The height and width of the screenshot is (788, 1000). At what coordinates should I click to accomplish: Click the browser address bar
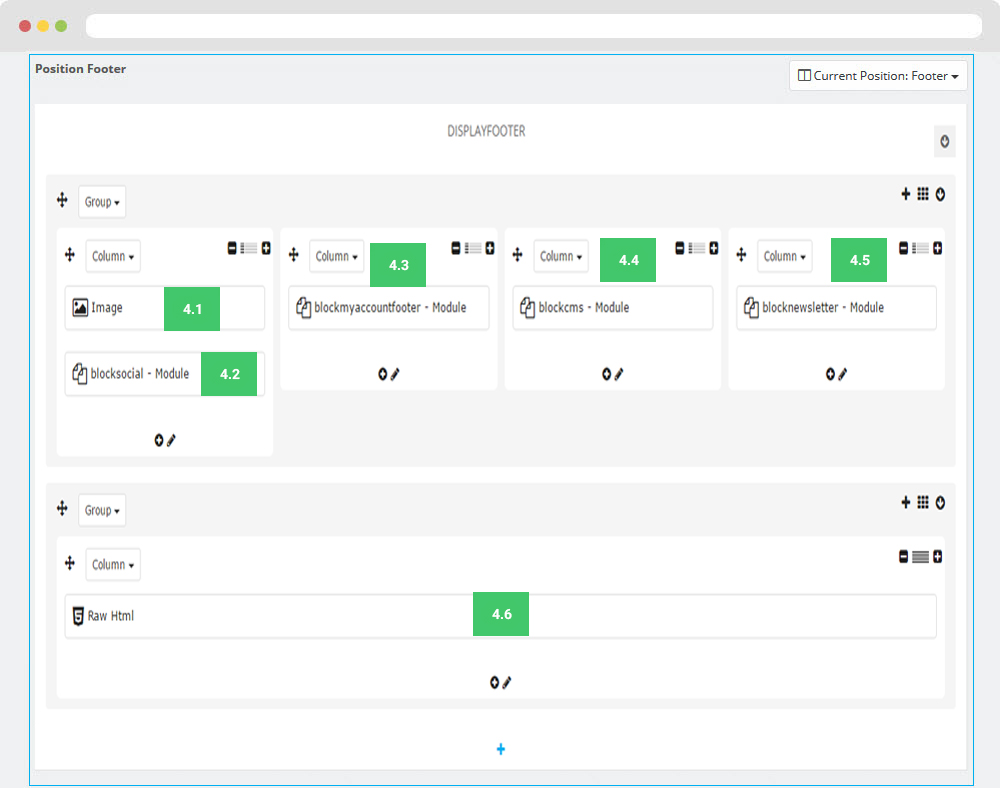pyautogui.click(x=533, y=26)
